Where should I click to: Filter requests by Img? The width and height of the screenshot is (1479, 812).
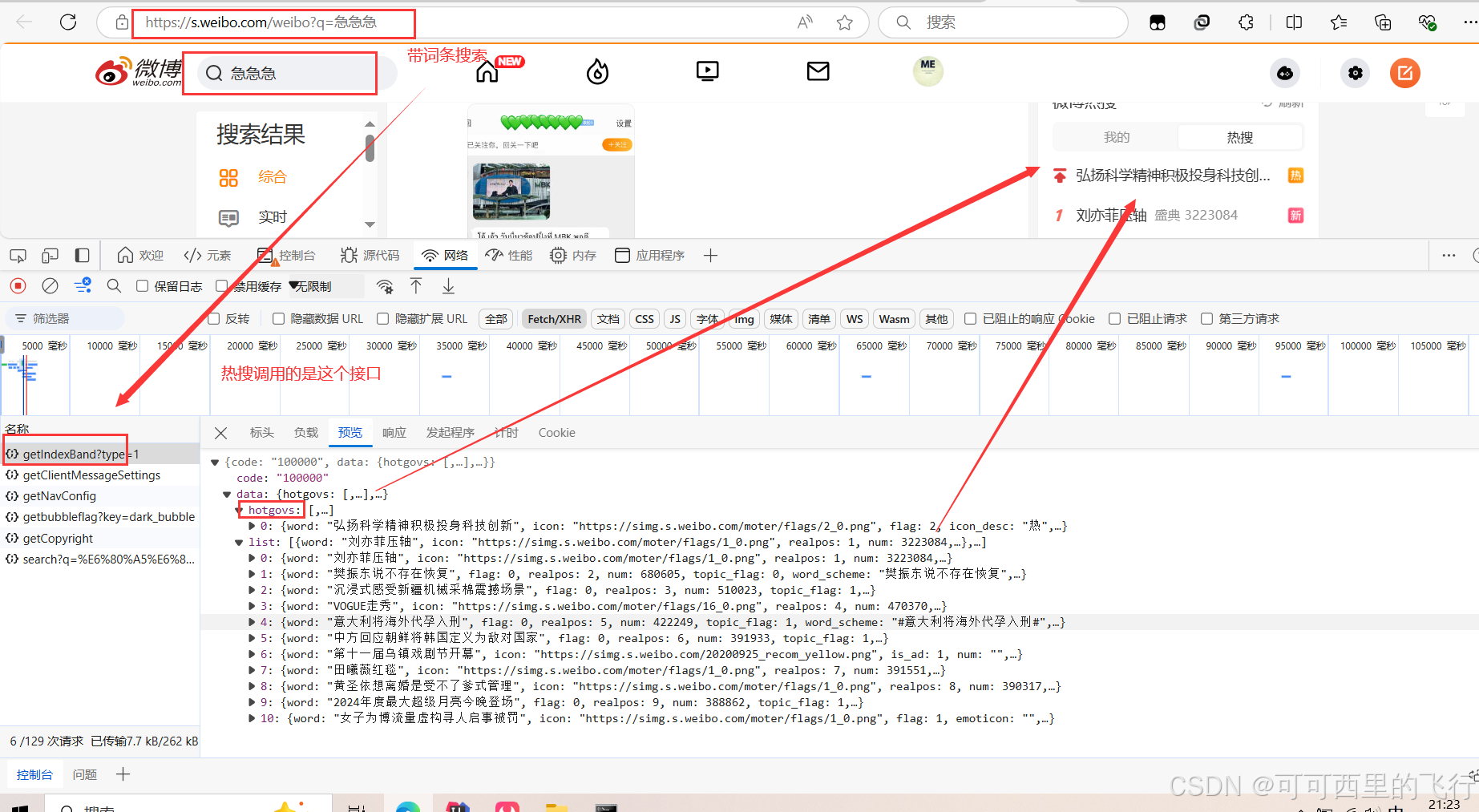pyautogui.click(x=744, y=319)
